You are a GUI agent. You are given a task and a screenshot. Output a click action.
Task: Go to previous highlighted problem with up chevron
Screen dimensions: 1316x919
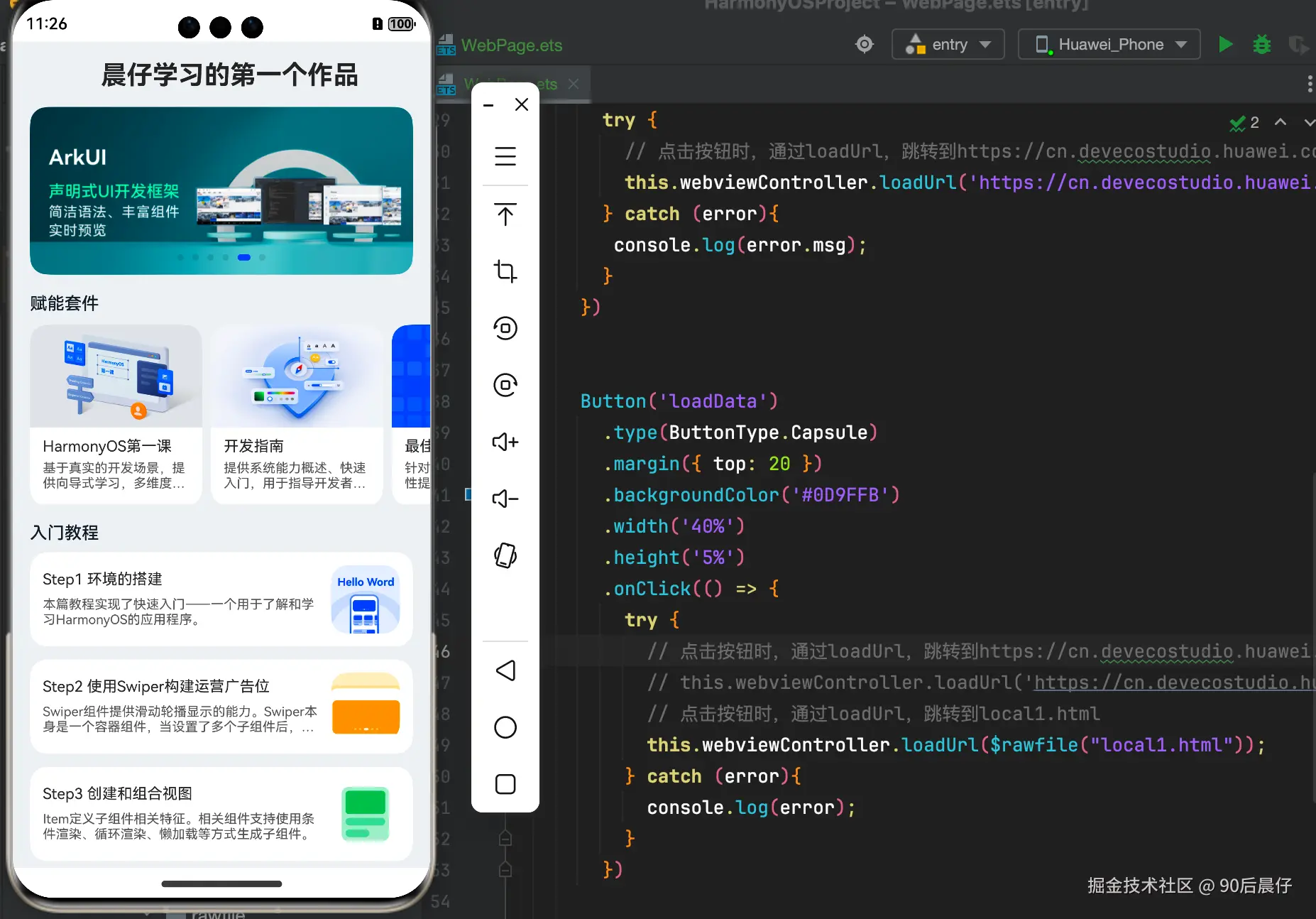pyautogui.click(x=1281, y=122)
